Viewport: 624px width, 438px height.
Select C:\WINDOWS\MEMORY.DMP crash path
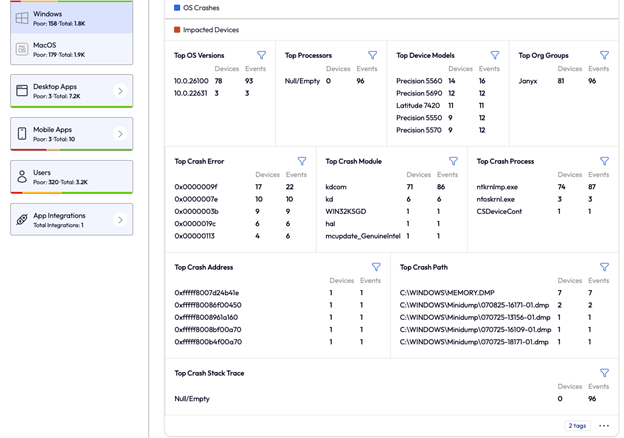(447, 293)
